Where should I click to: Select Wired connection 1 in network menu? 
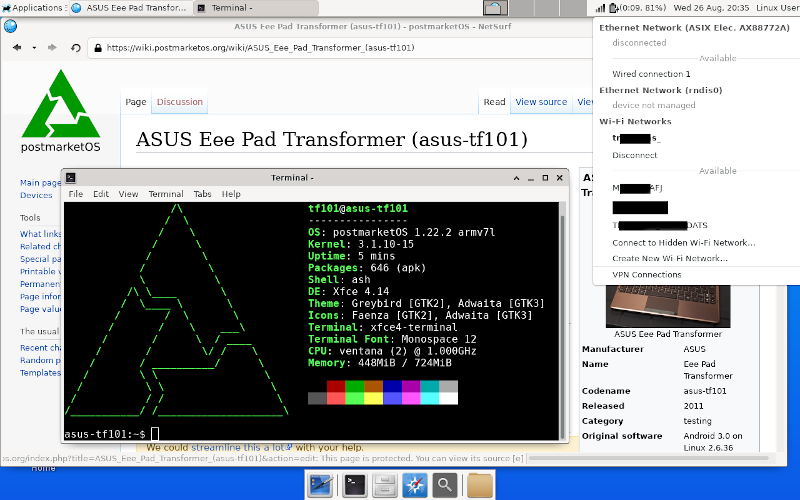pos(652,74)
